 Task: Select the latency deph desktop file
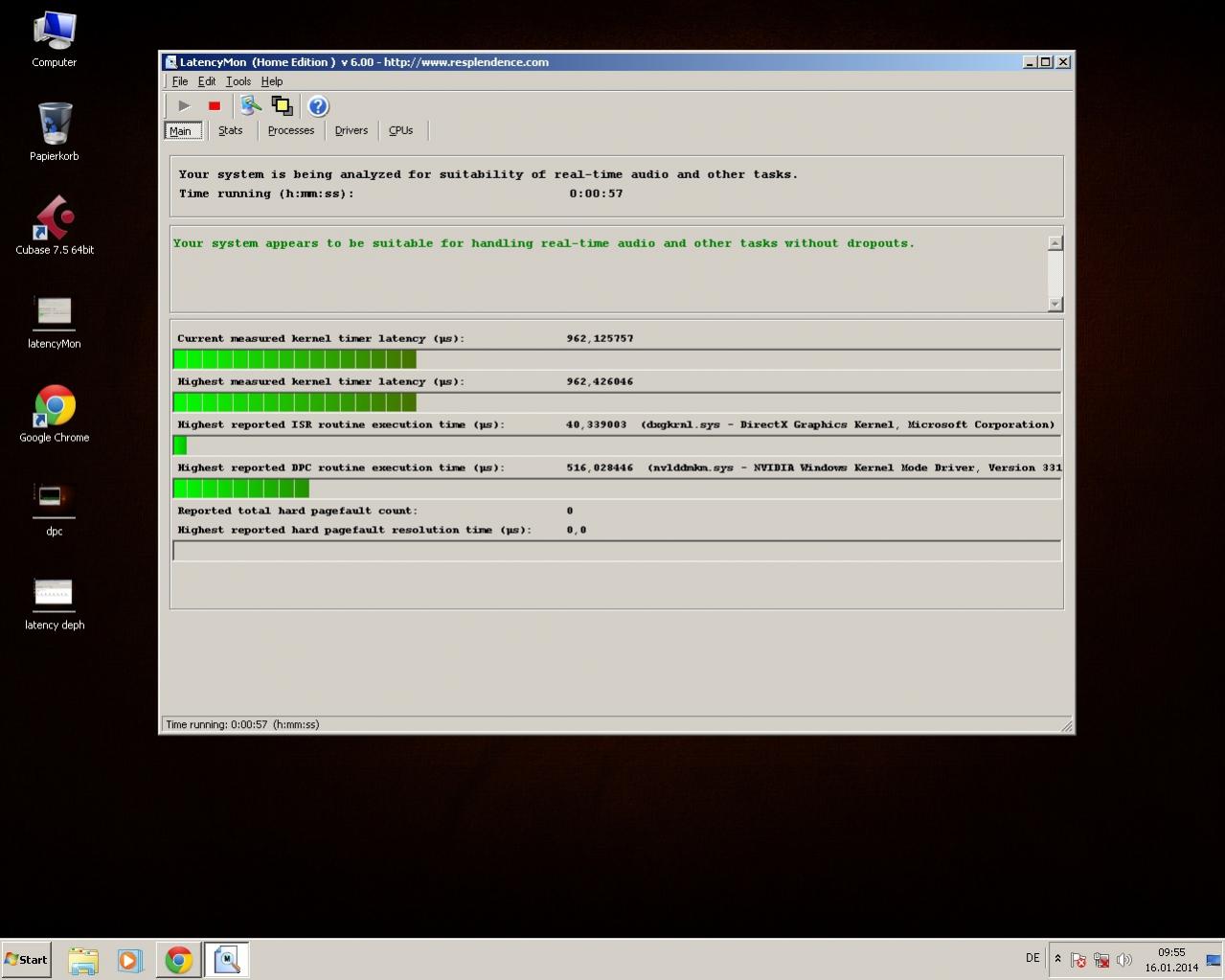tap(55, 603)
